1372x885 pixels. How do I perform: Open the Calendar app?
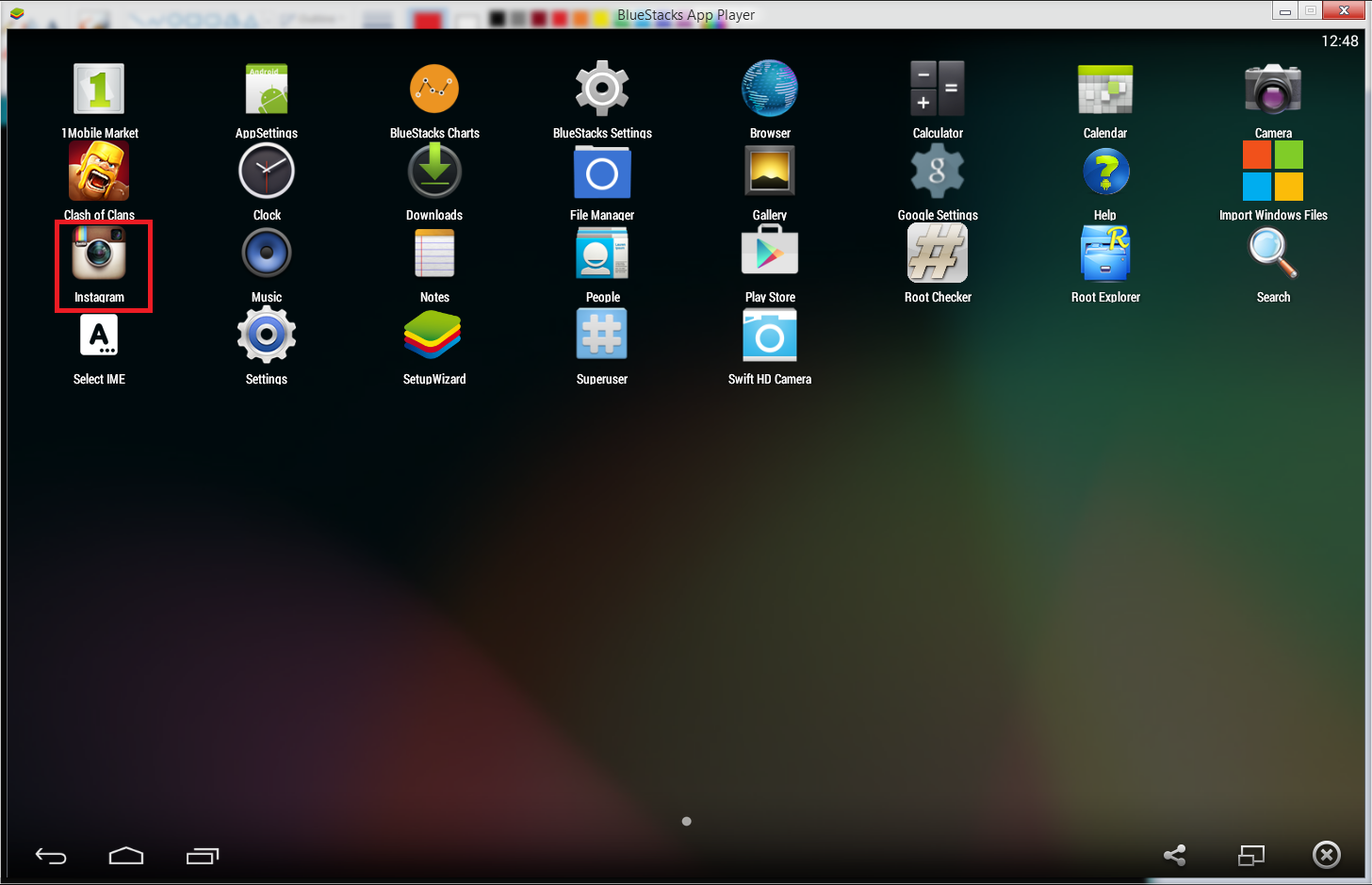coord(1105,90)
